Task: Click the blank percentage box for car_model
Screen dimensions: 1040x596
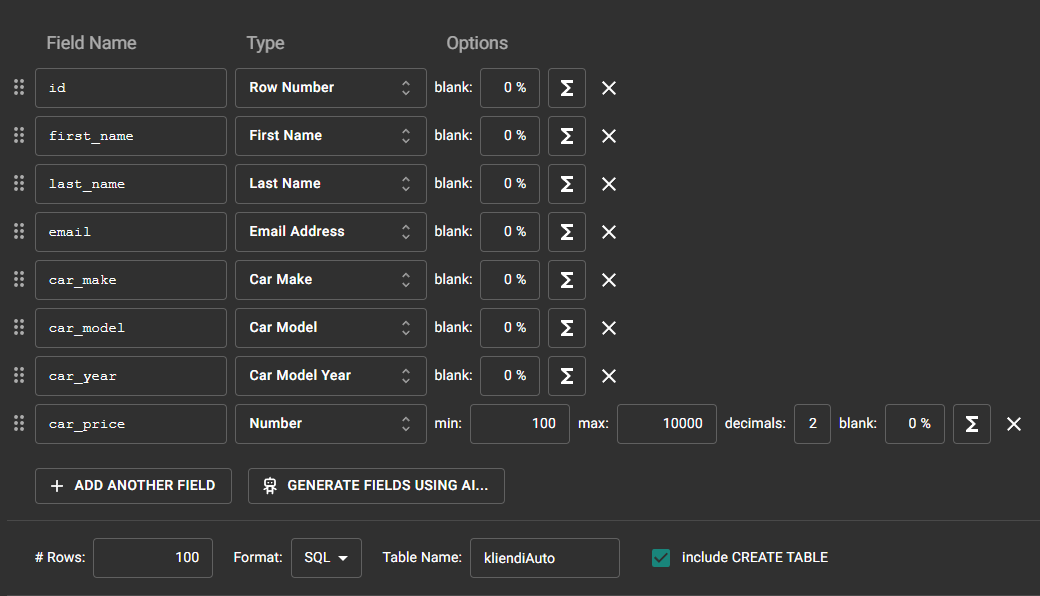Action: point(510,328)
